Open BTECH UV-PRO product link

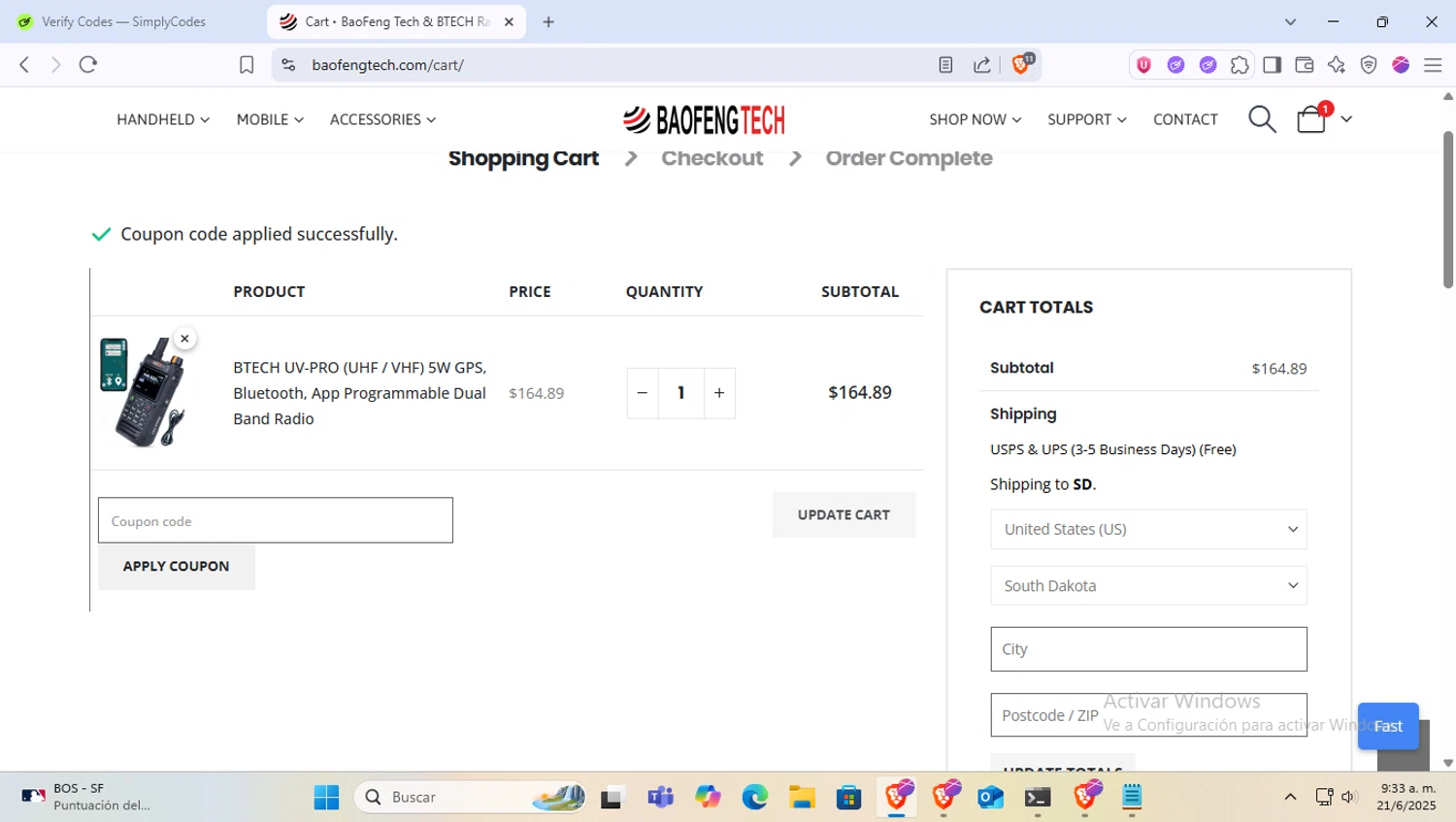tap(360, 393)
